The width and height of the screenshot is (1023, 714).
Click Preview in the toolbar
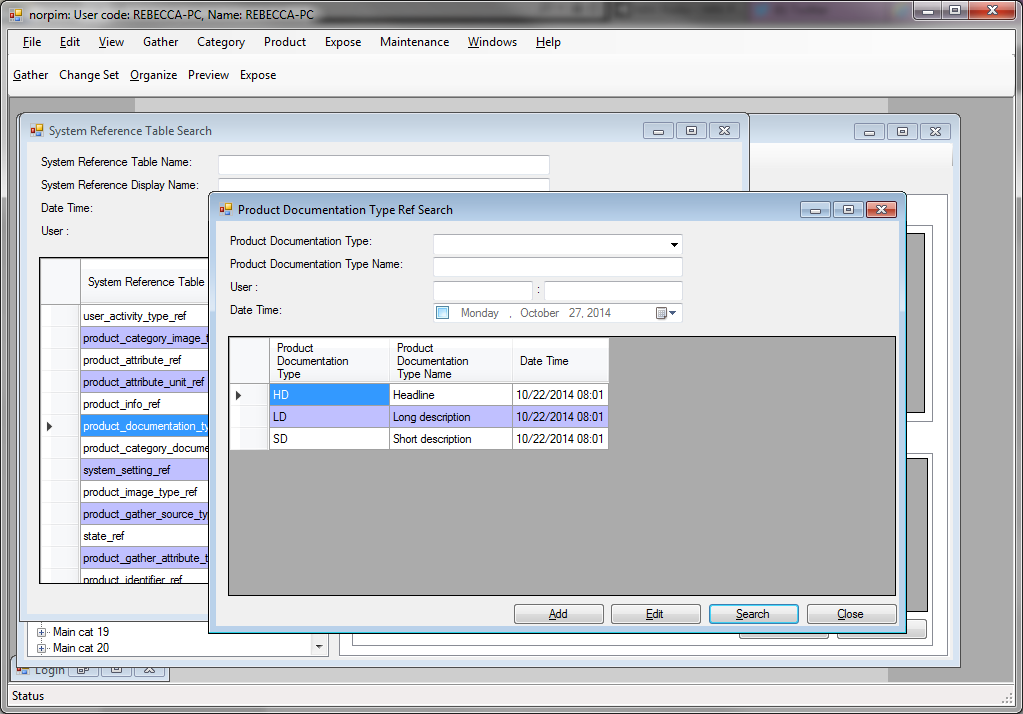(208, 75)
